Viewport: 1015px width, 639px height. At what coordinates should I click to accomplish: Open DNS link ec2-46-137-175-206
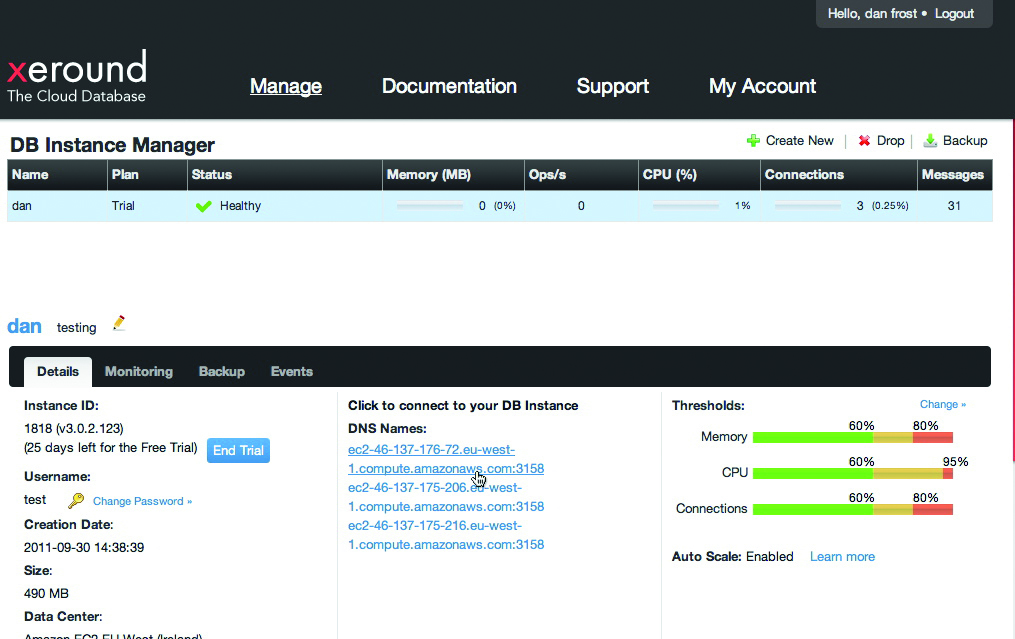[446, 497]
